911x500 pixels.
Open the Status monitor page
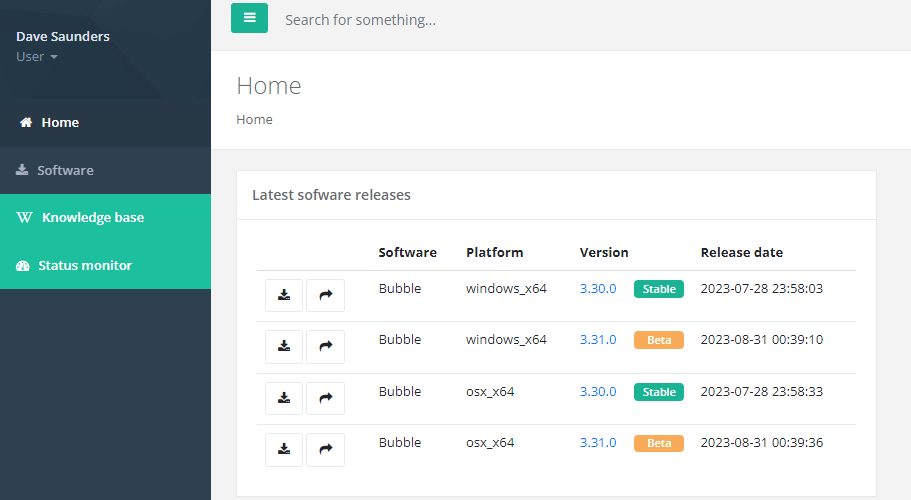tap(84, 266)
